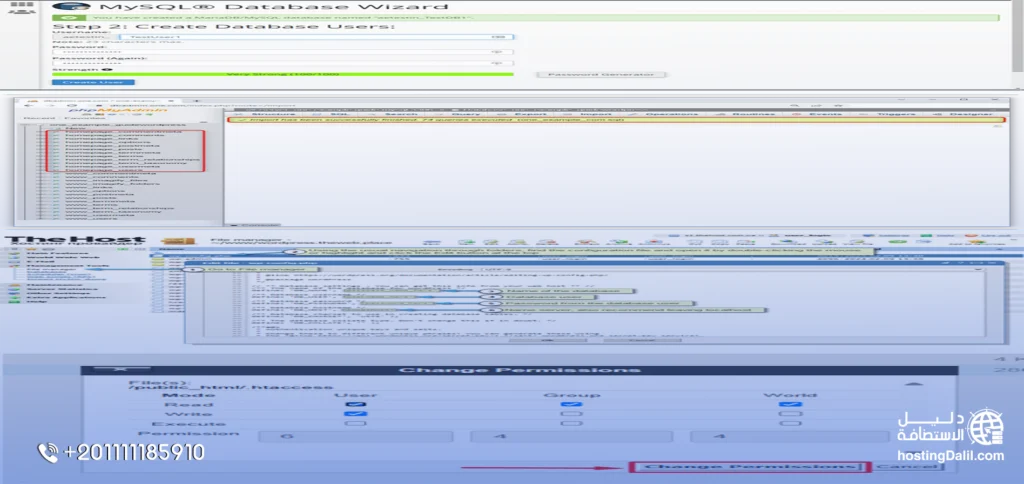Tick the User Execute permission checkbox
Viewport: 1024px width, 484px height.
click(356, 424)
